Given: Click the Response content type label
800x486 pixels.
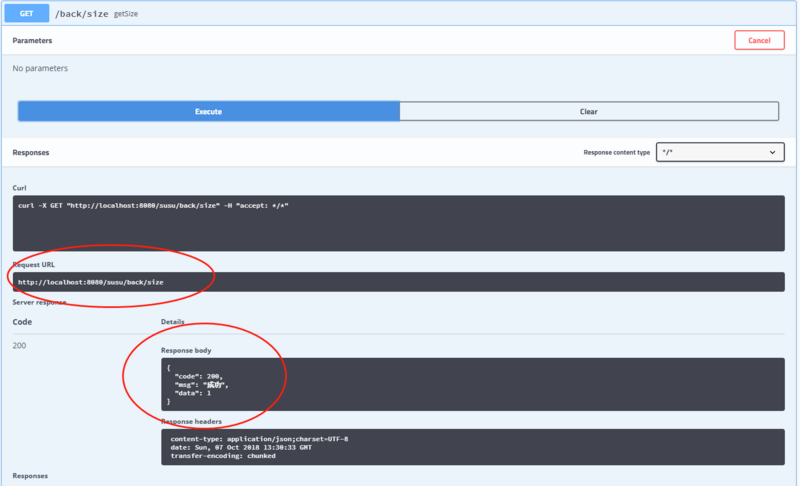Looking at the screenshot, I should coord(616,152).
